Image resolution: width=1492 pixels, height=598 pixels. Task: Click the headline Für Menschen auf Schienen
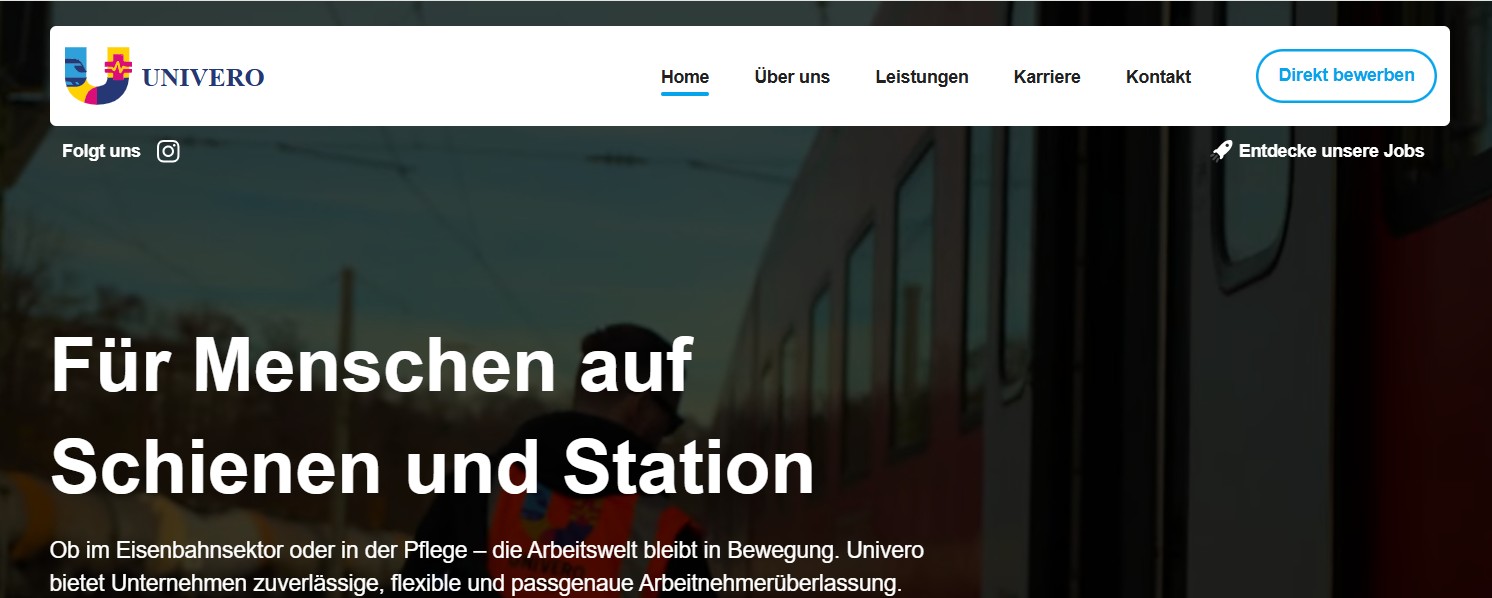430,415
